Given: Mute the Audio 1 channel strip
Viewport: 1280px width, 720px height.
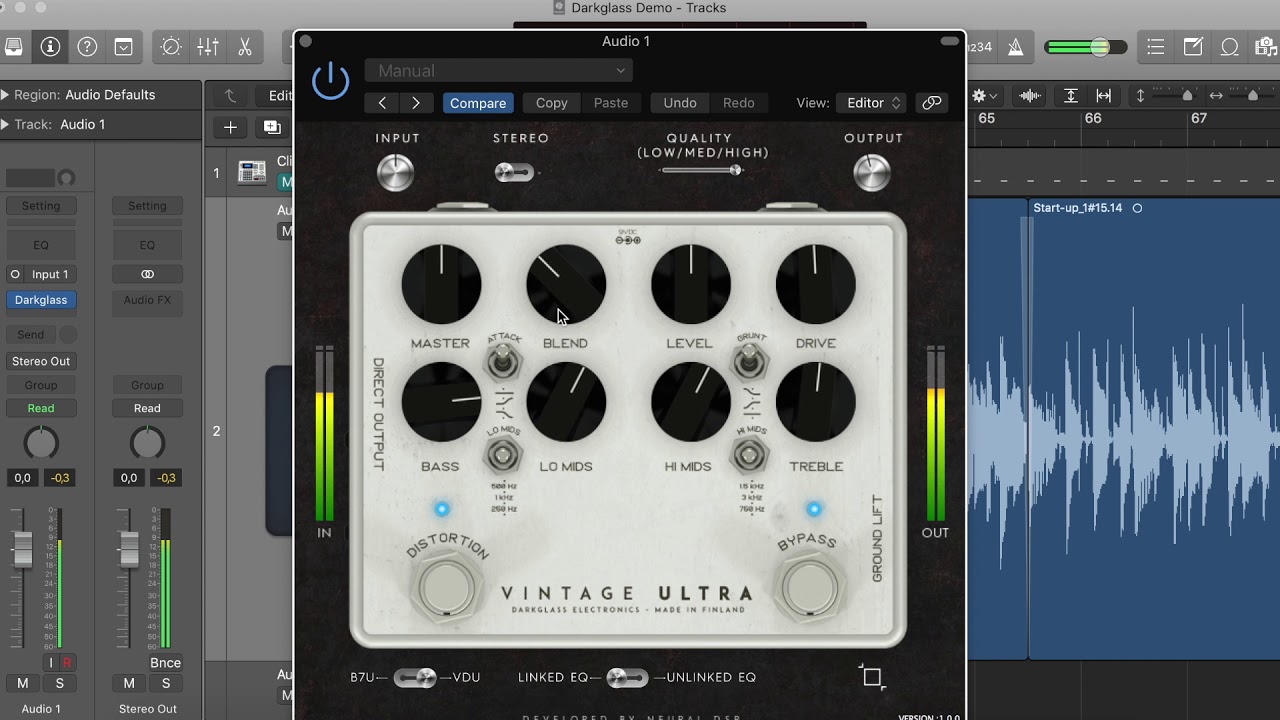Looking at the screenshot, I should tap(23, 683).
